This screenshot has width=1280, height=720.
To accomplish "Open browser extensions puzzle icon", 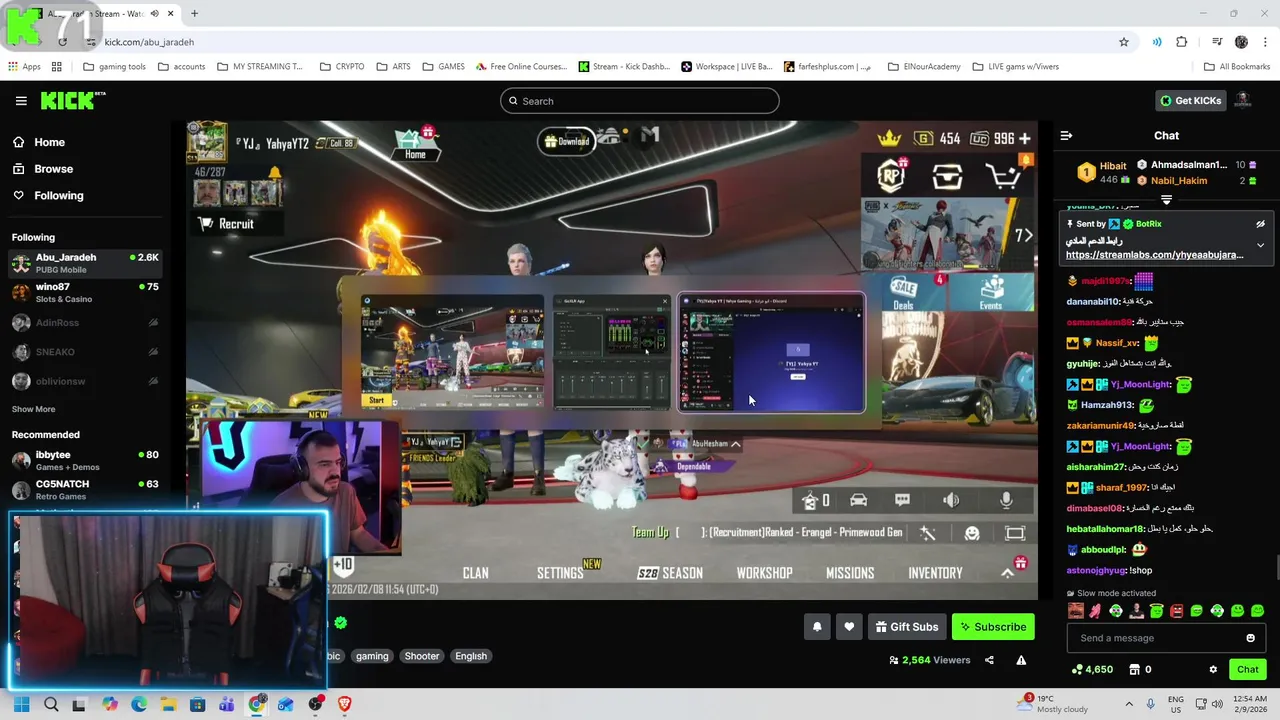I will click(x=1182, y=42).
